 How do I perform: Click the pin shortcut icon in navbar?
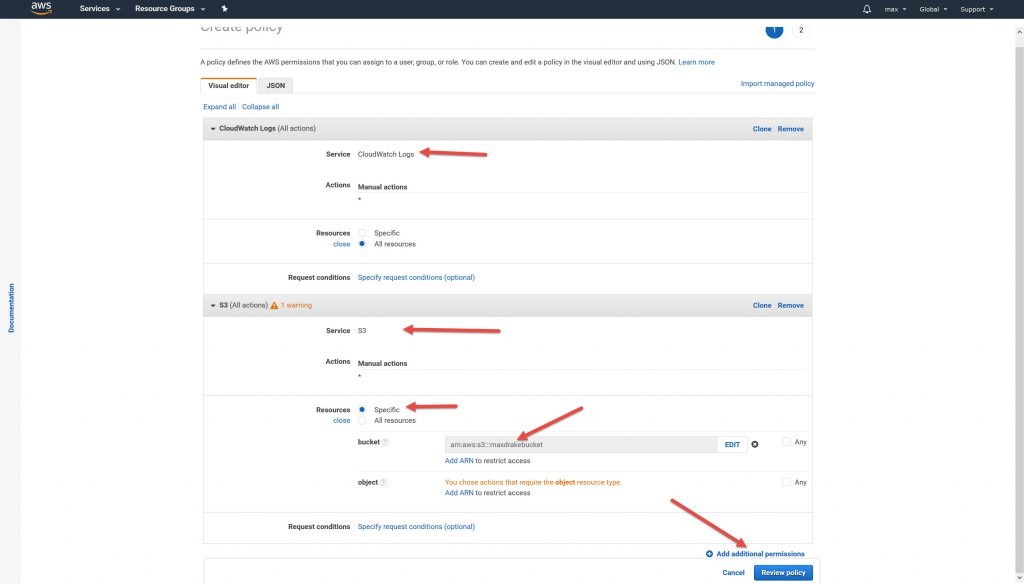click(x=225, y=9)
